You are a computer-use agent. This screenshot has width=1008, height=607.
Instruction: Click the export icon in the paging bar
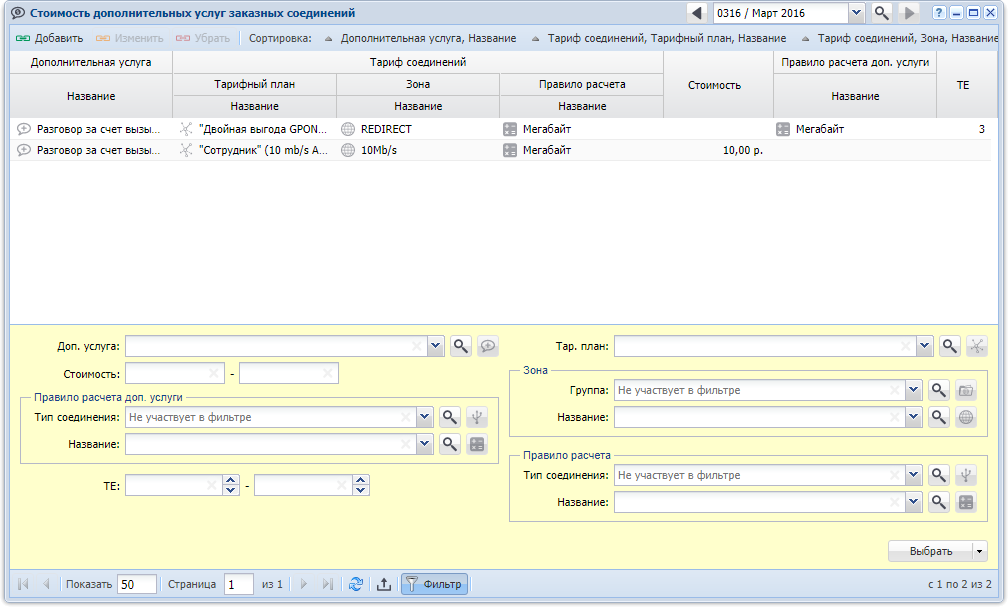pyautogui.click(x=384, y=584)
